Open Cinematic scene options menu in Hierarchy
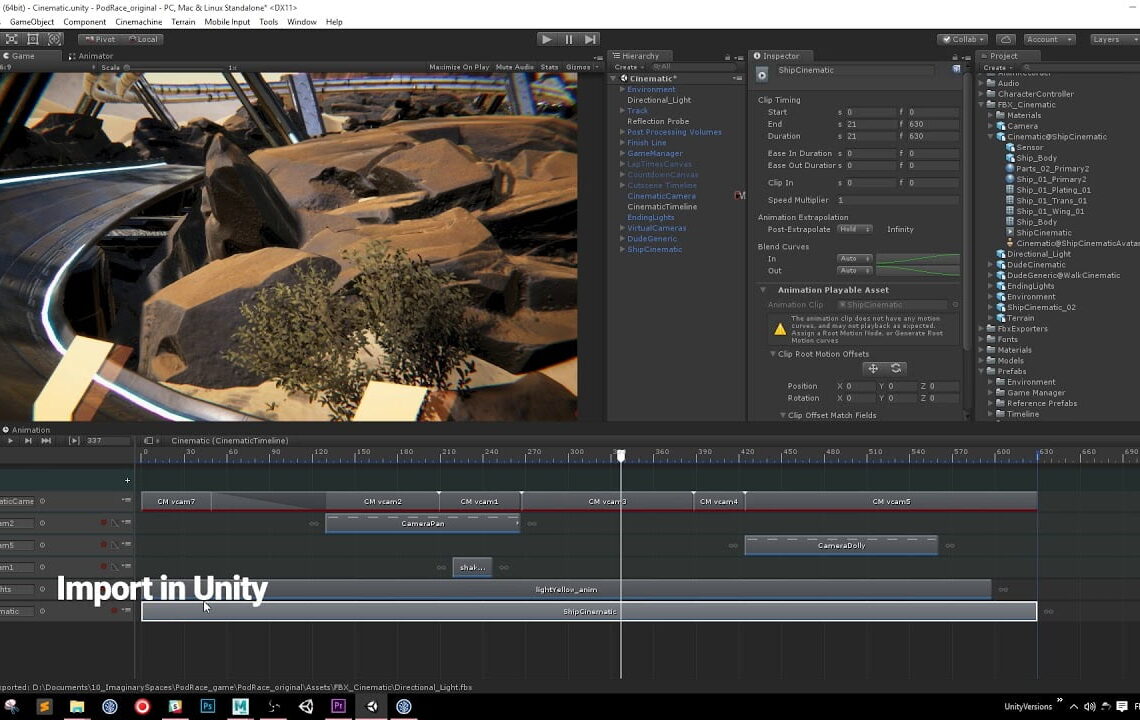 coord(738,79)
